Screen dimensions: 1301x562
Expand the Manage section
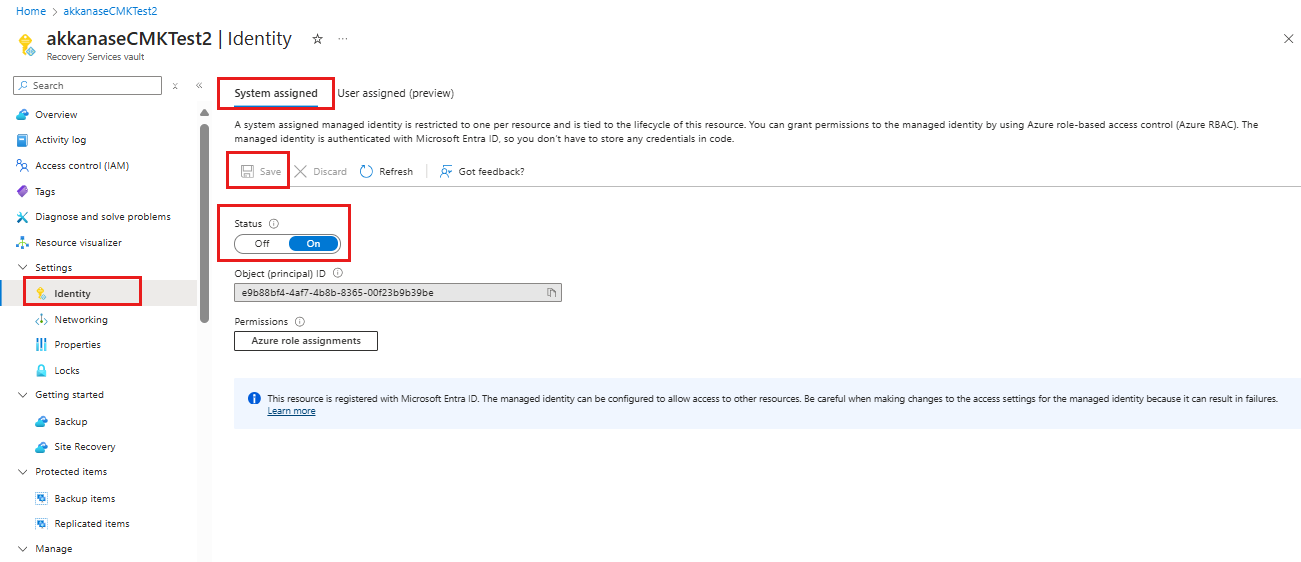(23, 549)
